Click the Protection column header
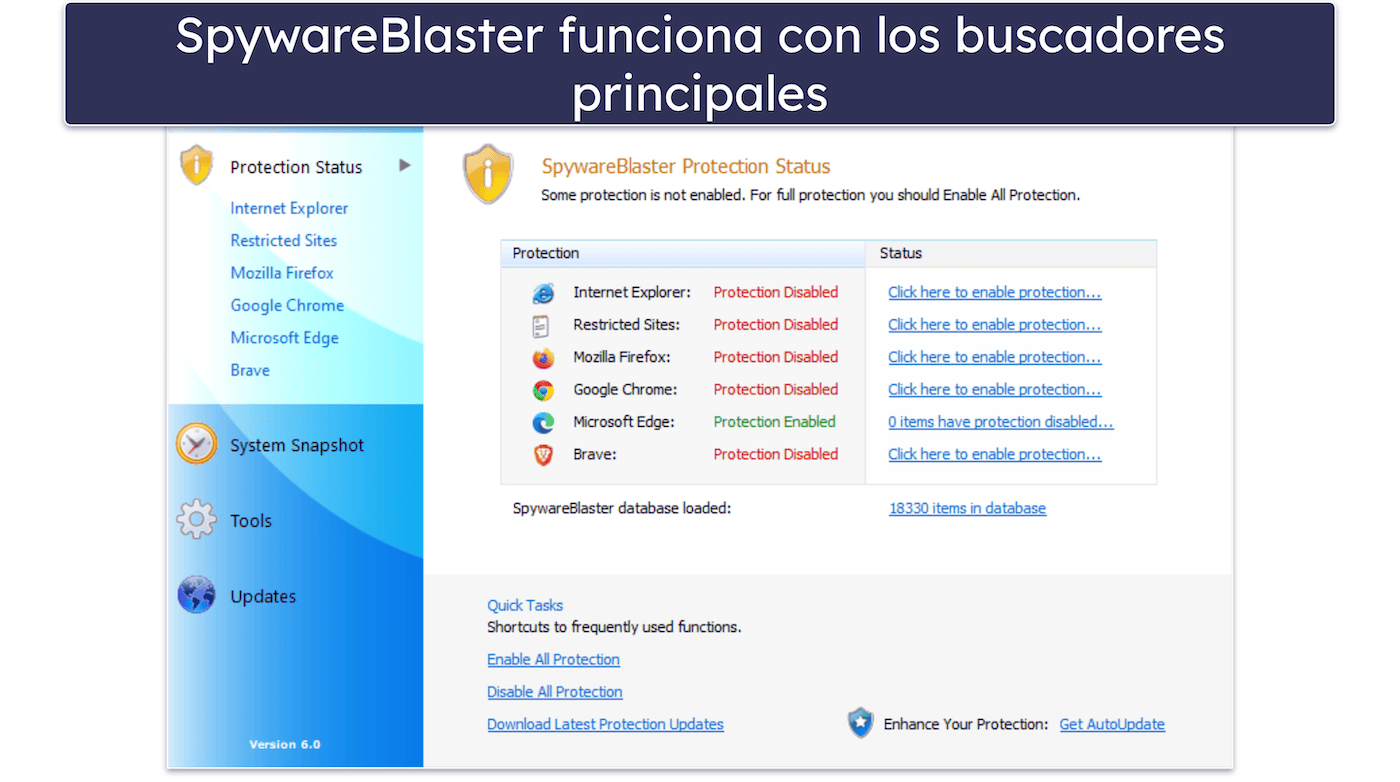Image resolution: width=1400 pixels, height=782 pixels. tap(682, 253)
